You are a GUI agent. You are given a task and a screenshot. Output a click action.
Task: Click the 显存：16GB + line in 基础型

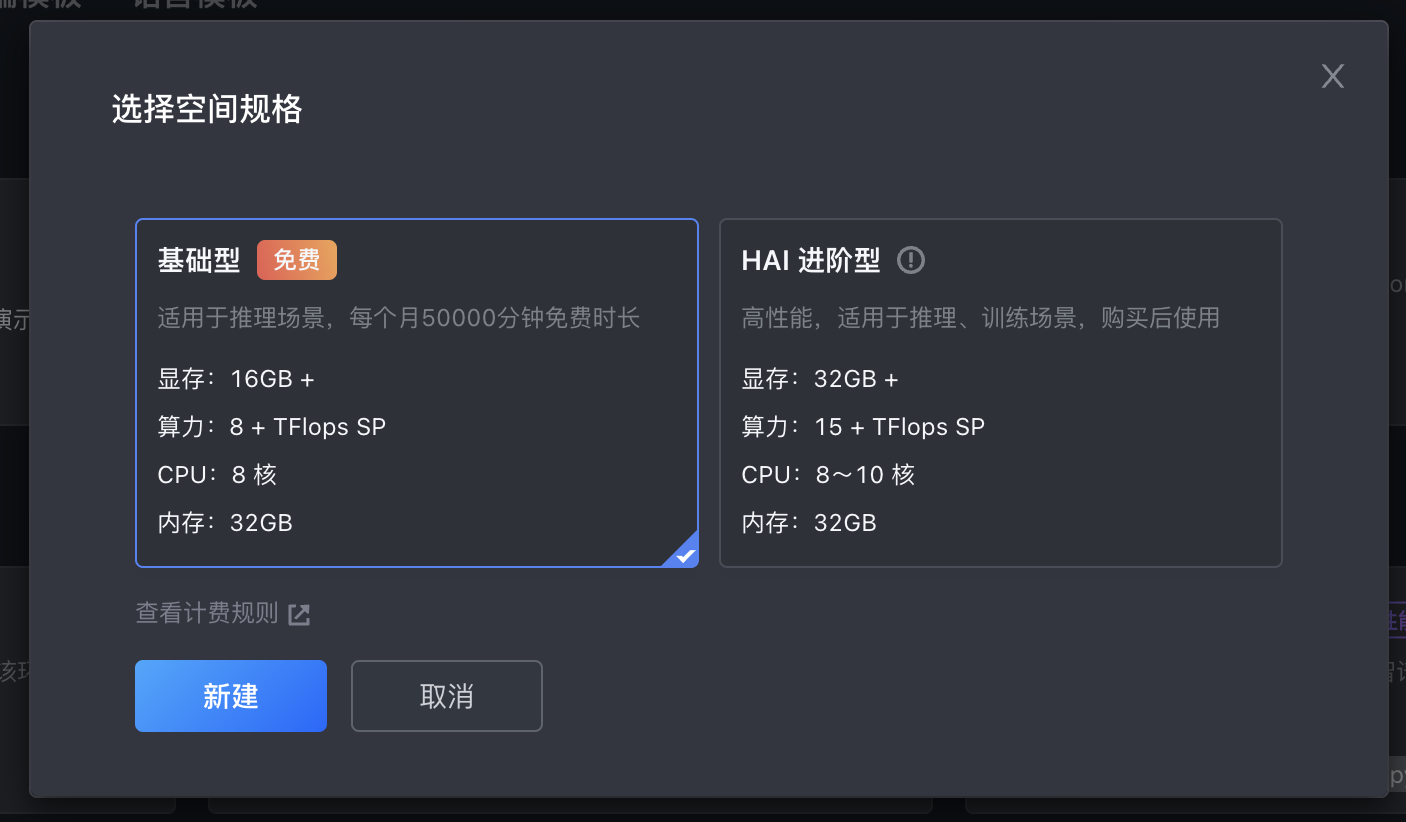click(x=236, y=379)
